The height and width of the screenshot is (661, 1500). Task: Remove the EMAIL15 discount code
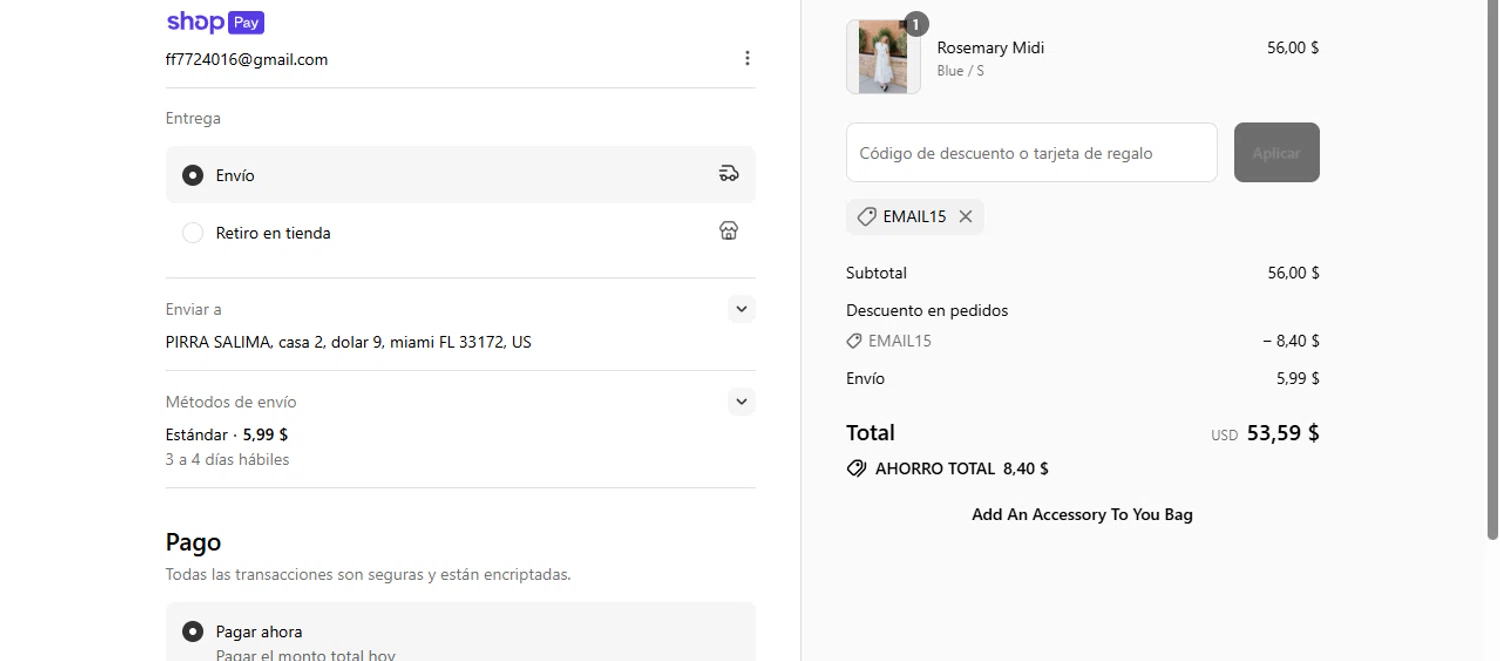coord(965,216)
